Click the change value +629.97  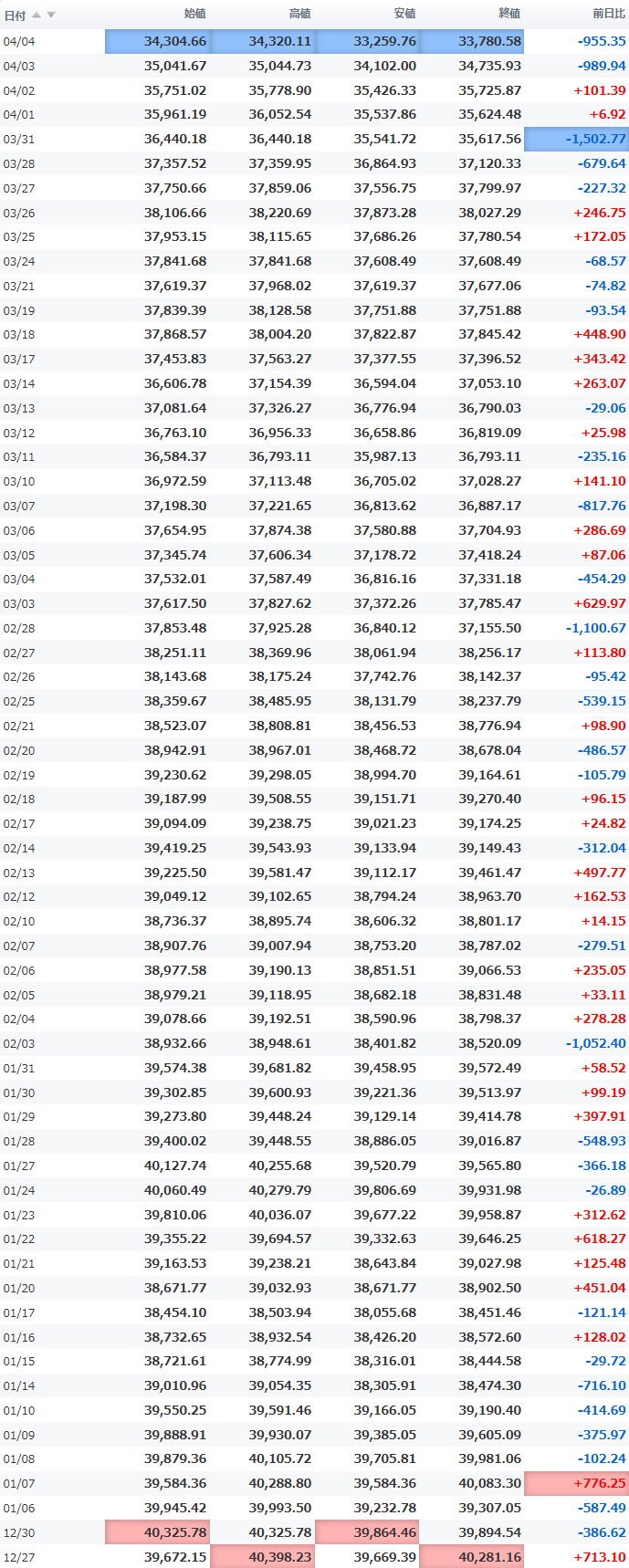coord(600,603)
